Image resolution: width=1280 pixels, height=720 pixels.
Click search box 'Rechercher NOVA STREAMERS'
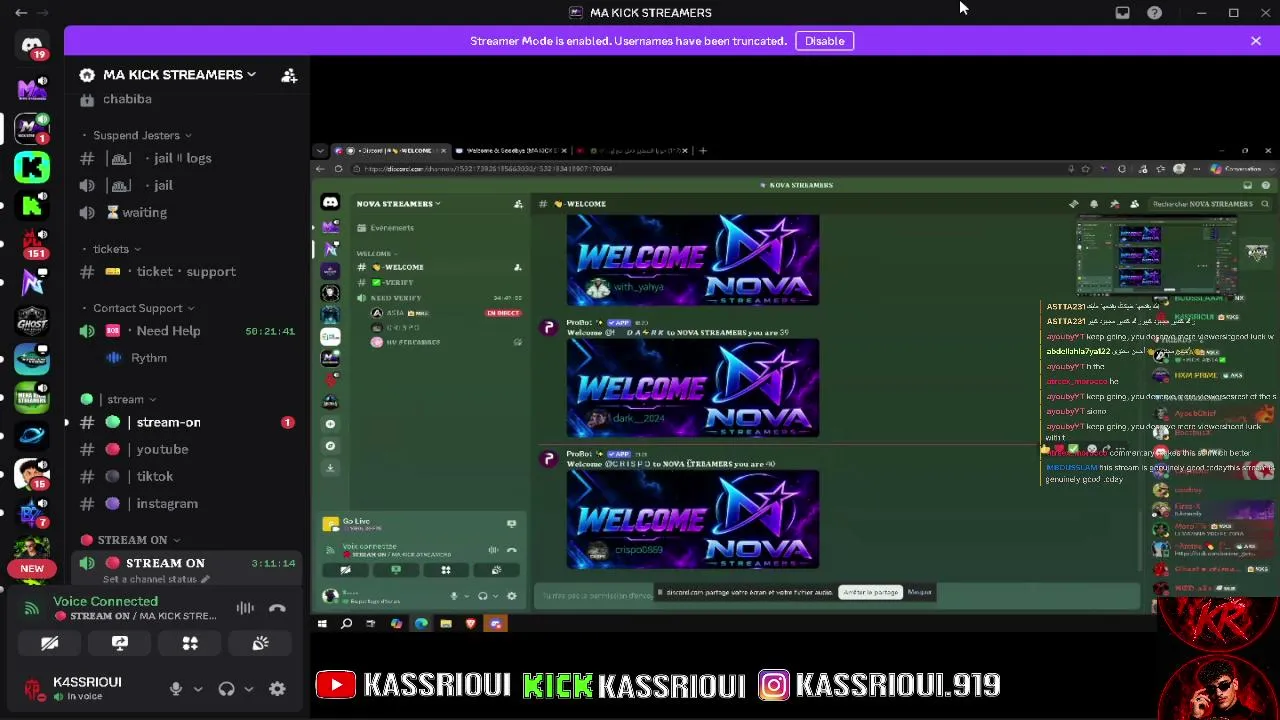[x=1209, y=204]
